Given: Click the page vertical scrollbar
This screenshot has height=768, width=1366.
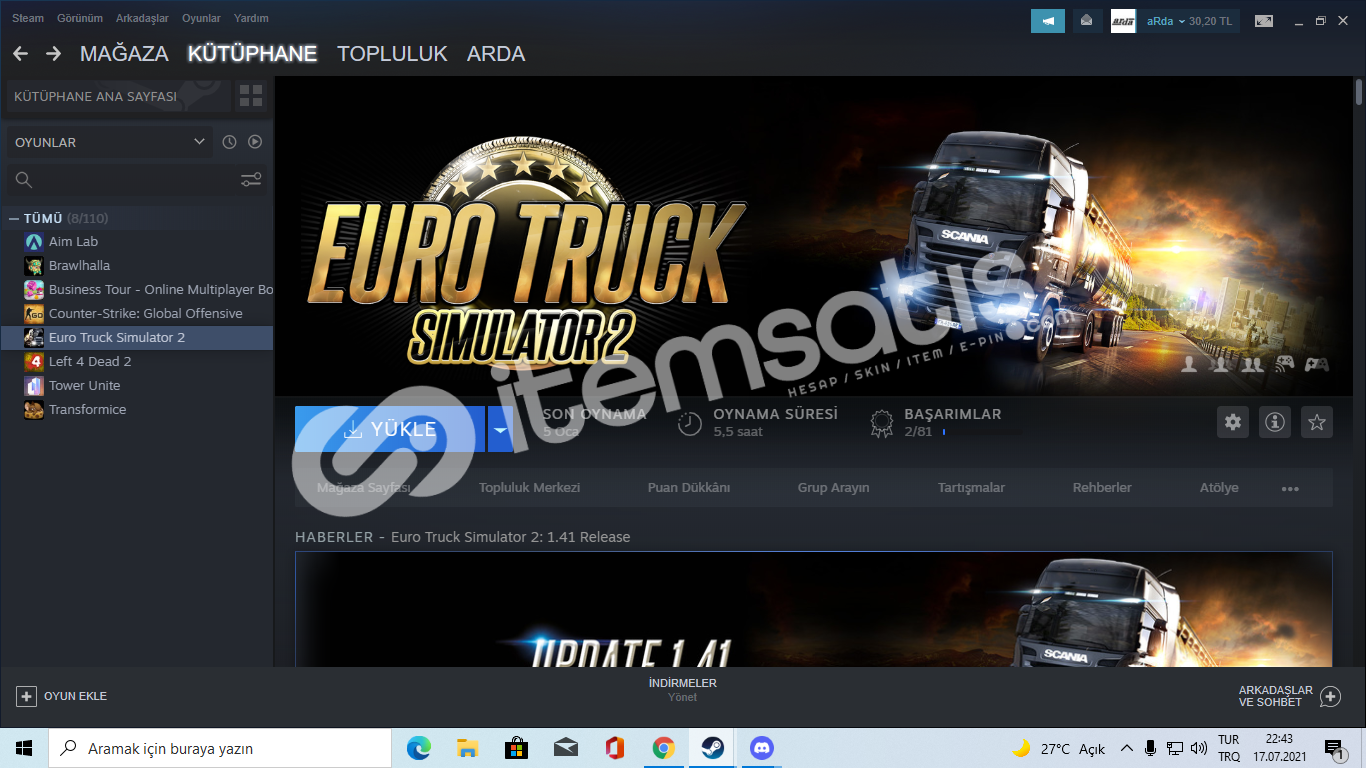Looking at the screenshot, I should [1359, 90].
